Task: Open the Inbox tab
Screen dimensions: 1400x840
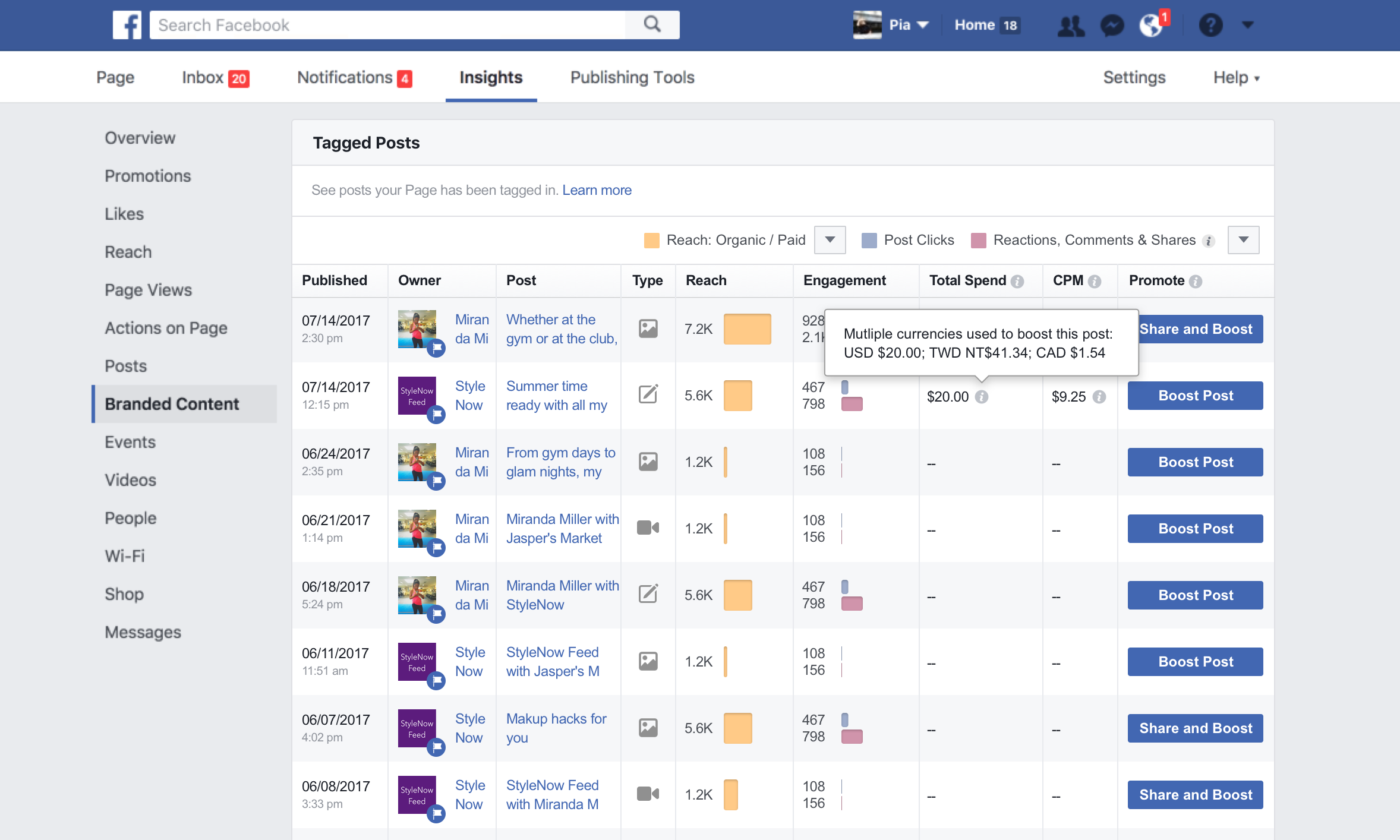Action: pyautogui.click(x=215, y=78)
